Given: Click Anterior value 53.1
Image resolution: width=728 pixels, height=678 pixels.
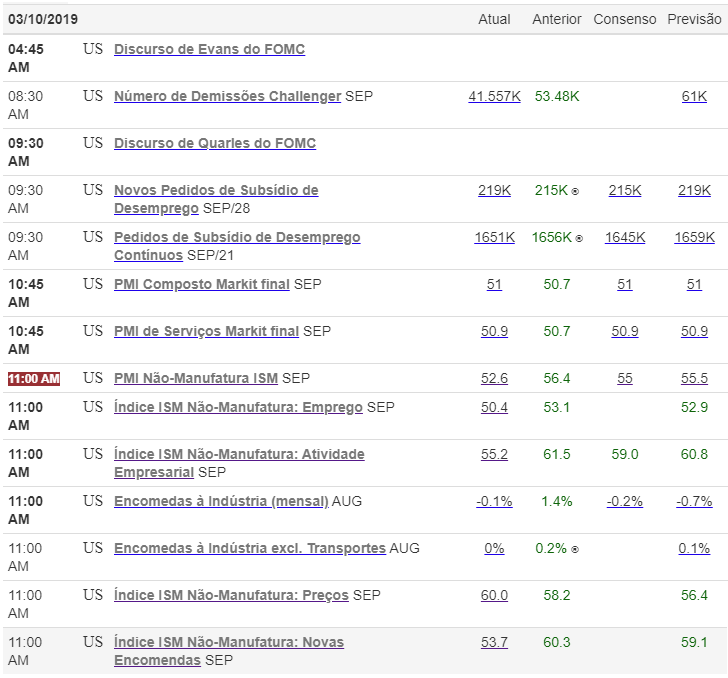Looking at the screenshot, I should click(x=557, y=407).
